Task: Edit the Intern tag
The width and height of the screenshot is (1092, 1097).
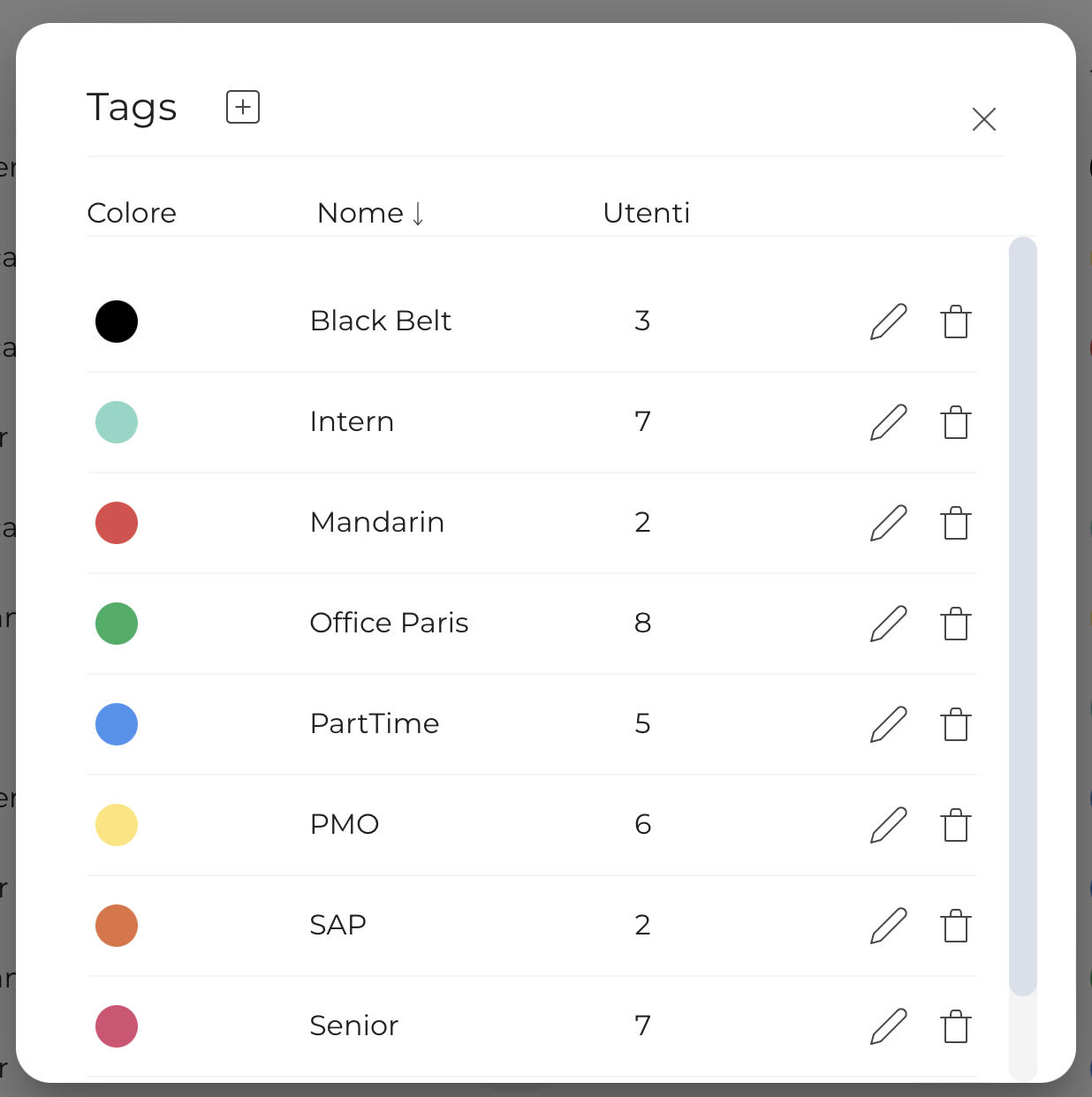Action: coord(889,422)
